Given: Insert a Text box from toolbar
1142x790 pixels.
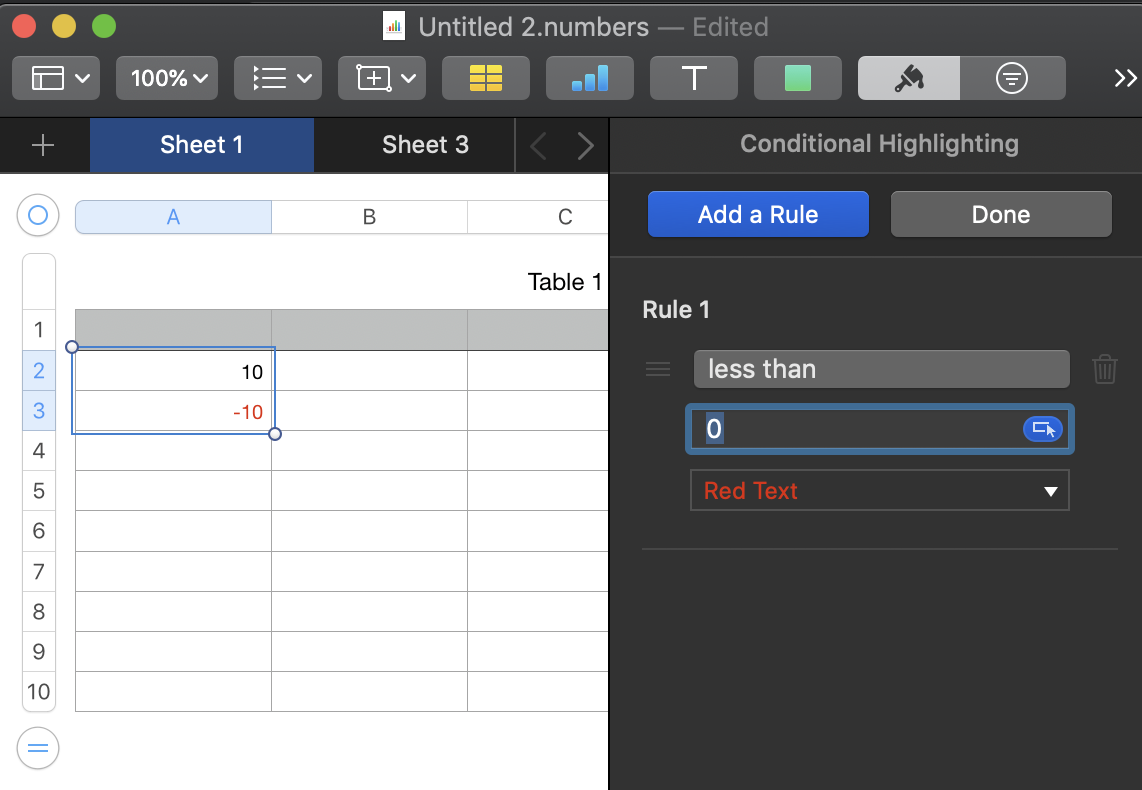Looking at the screenshot, I should point(693,78).
